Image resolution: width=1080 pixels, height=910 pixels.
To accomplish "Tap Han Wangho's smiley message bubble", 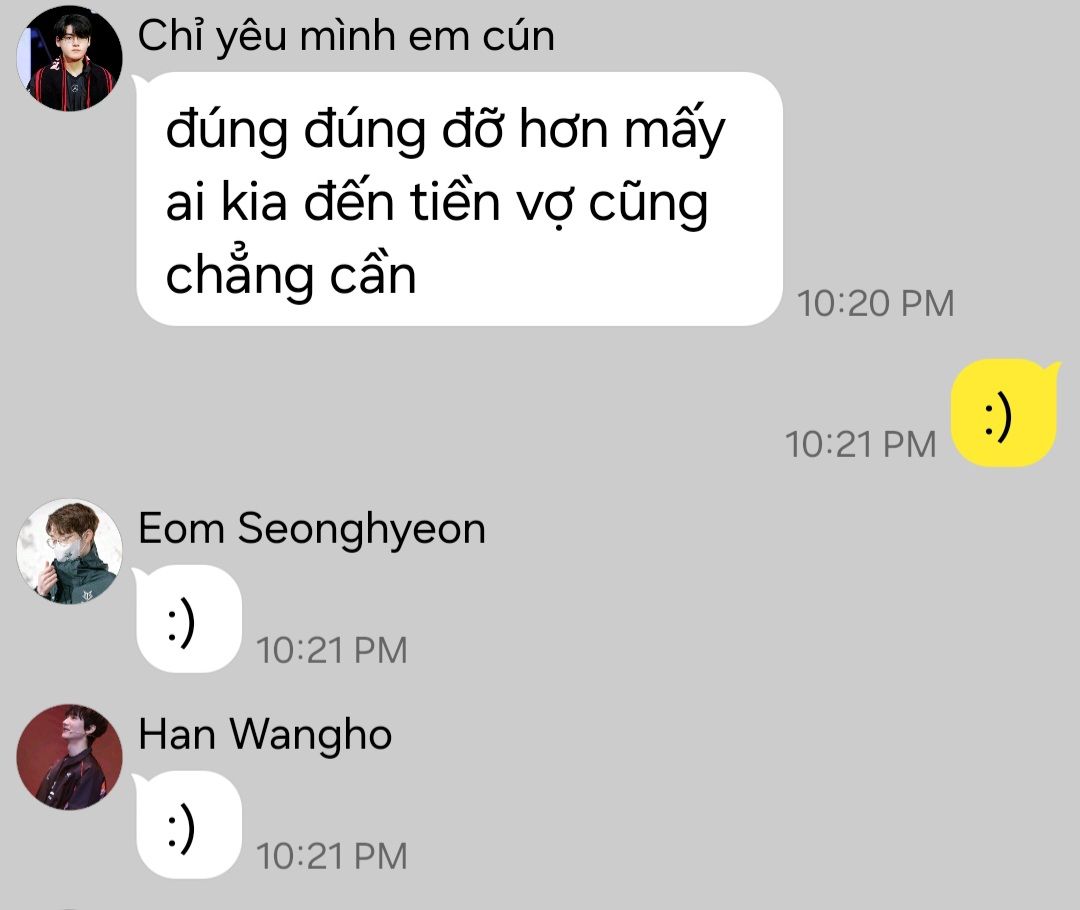I will [188, 824].
